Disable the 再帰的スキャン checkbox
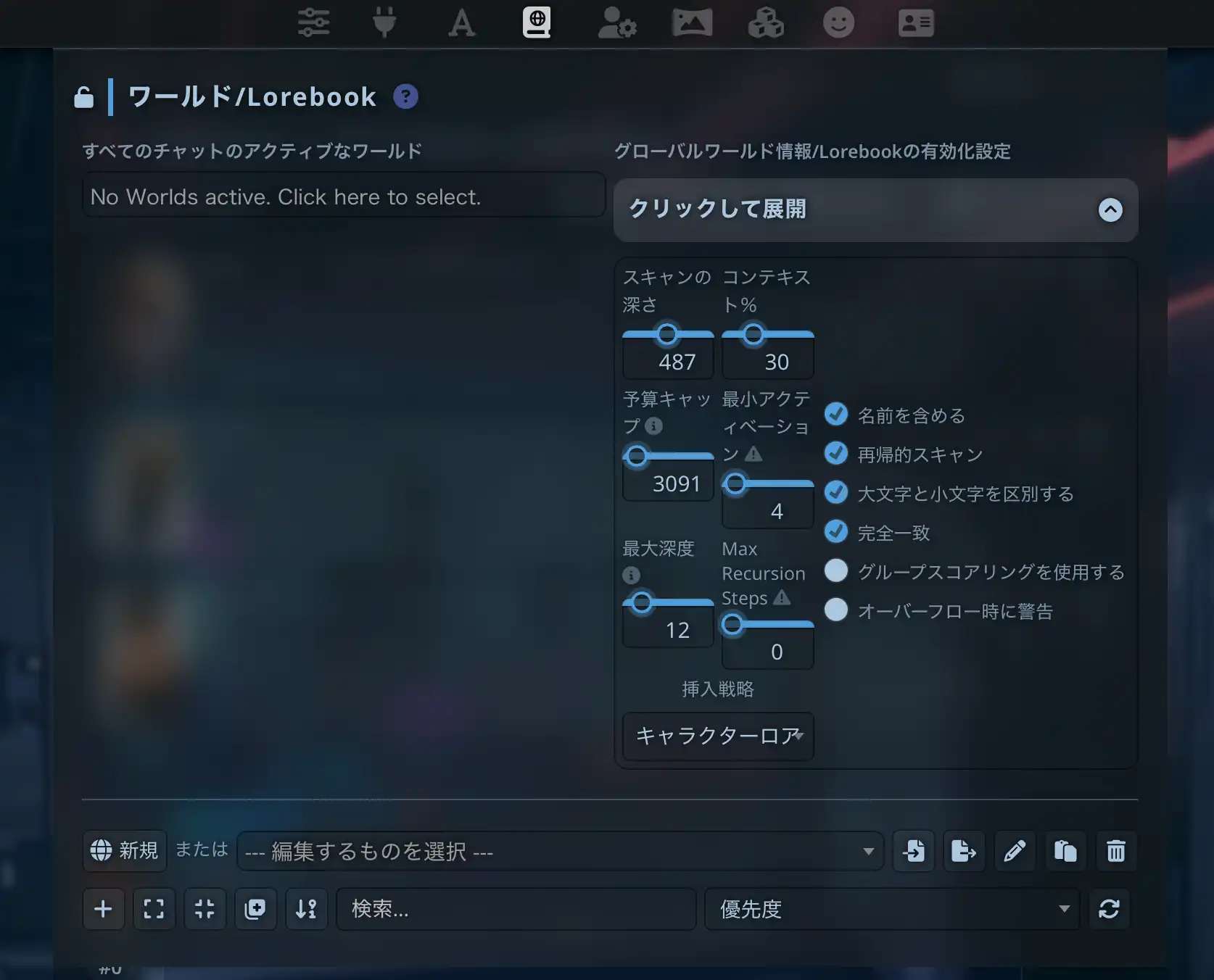This screenshot has width=1214, height=980. click(836, 453)
